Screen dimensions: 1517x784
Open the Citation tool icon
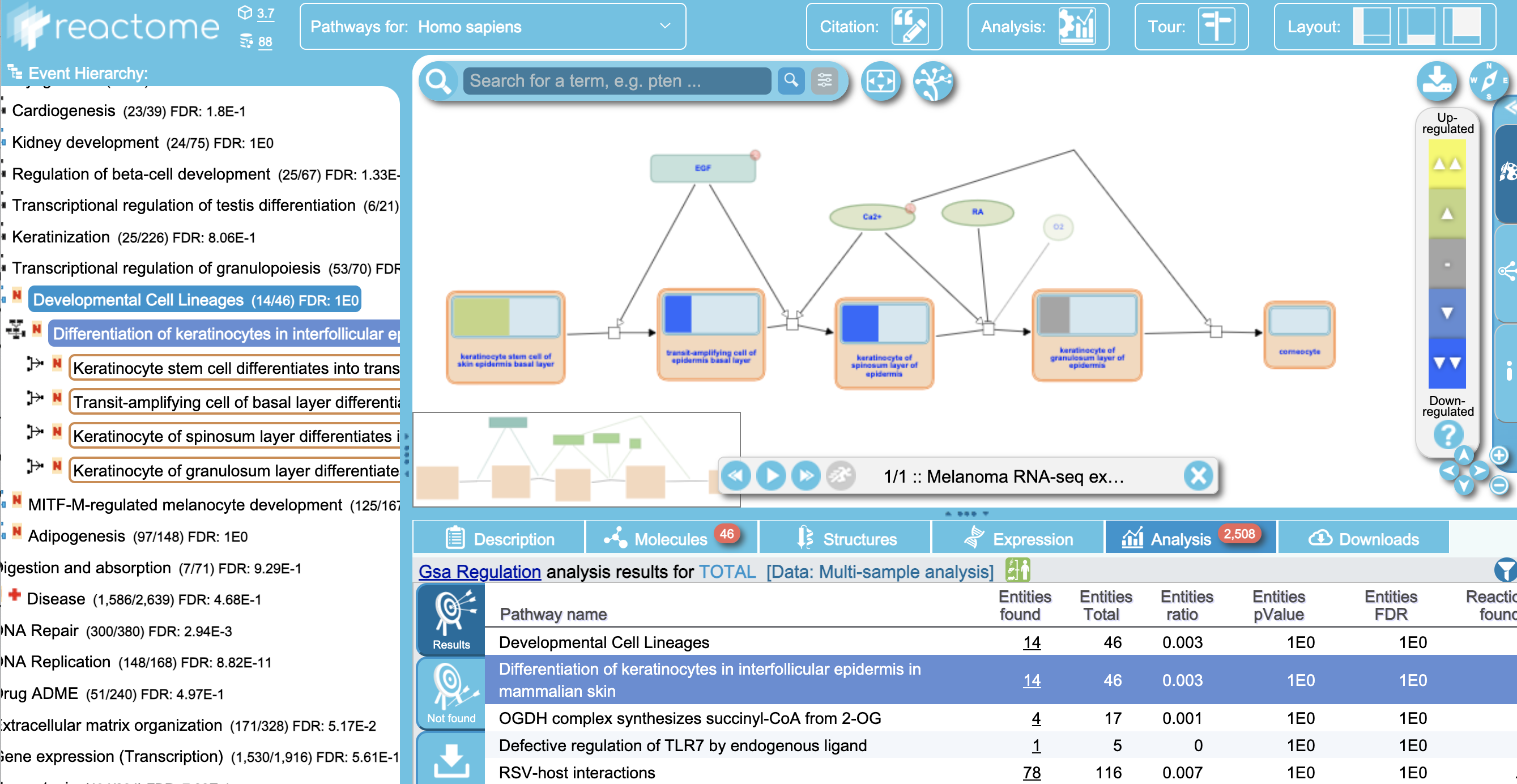click(x=909, y=27)
